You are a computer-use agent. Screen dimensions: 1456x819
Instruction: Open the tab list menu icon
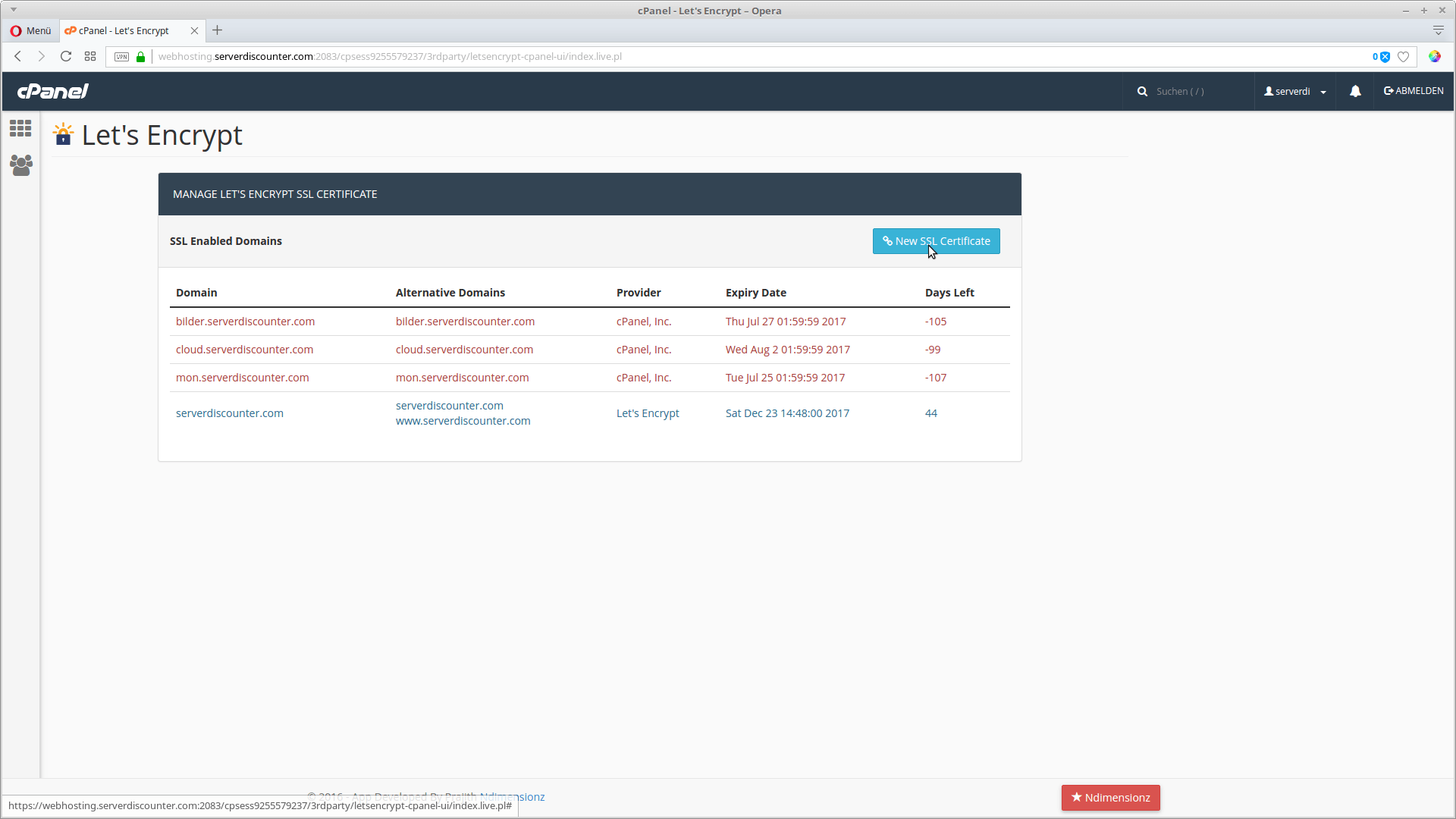point(1439,30)
